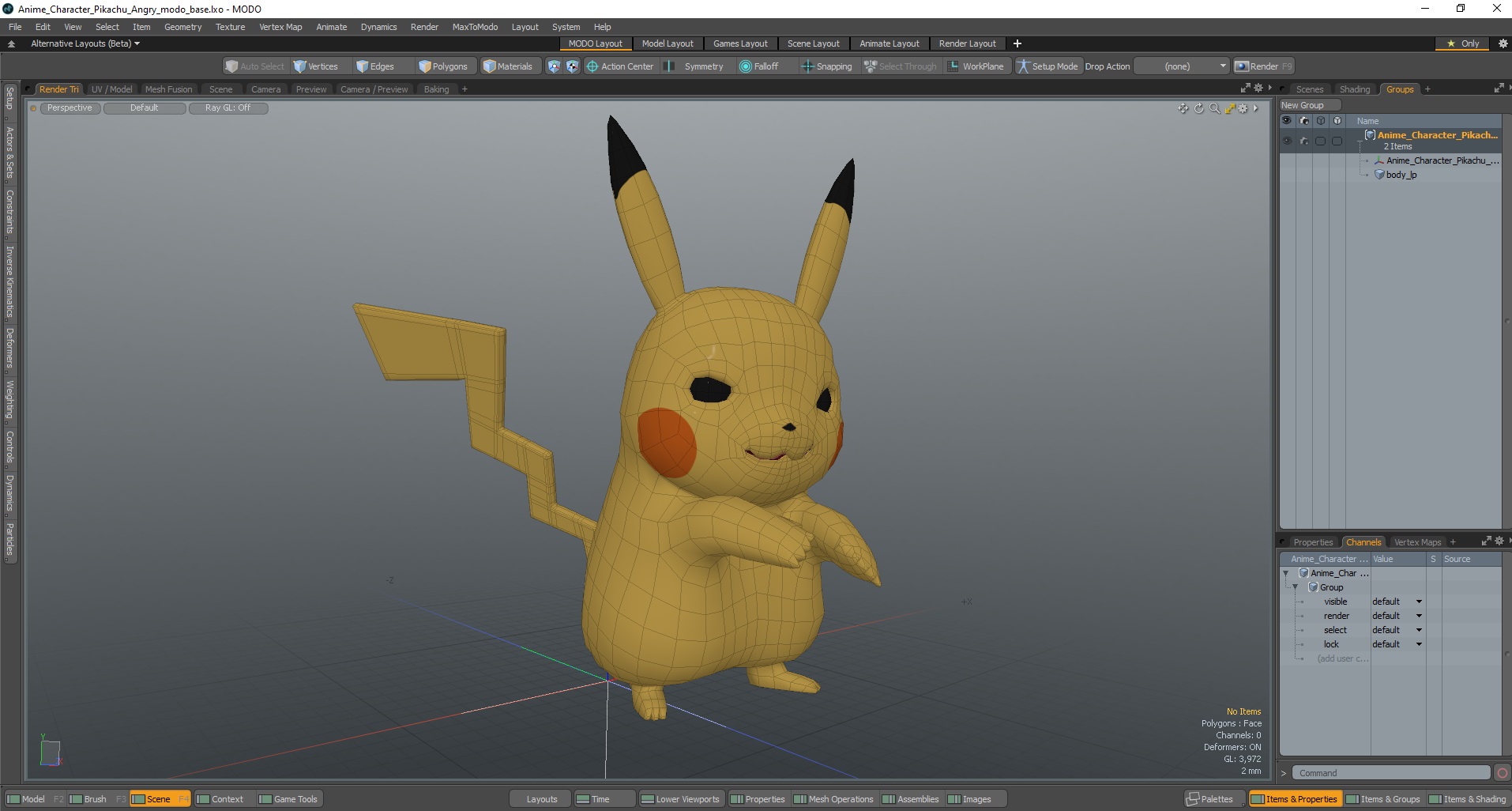Open Channels panel settings gear

click(x=1499, y=541)
